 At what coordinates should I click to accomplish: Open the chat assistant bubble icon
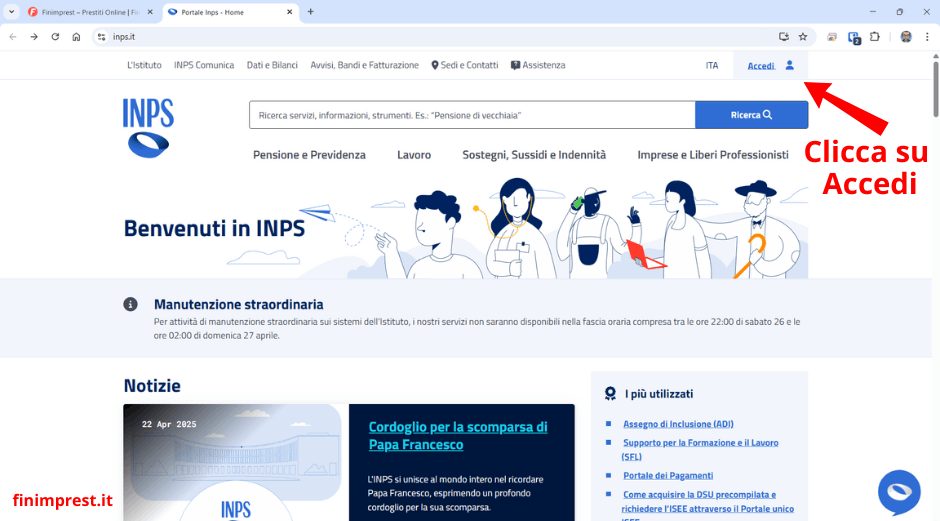coord(899,492)
